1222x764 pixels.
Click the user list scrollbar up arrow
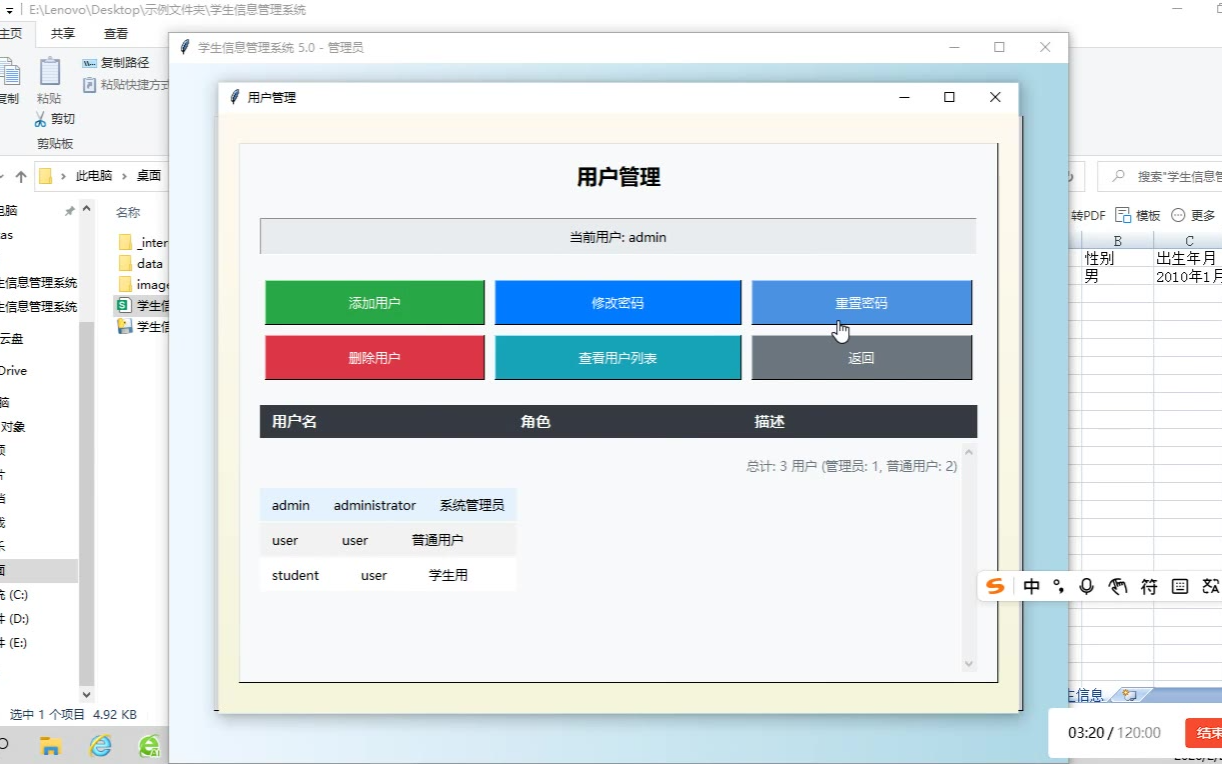point(968,454)
